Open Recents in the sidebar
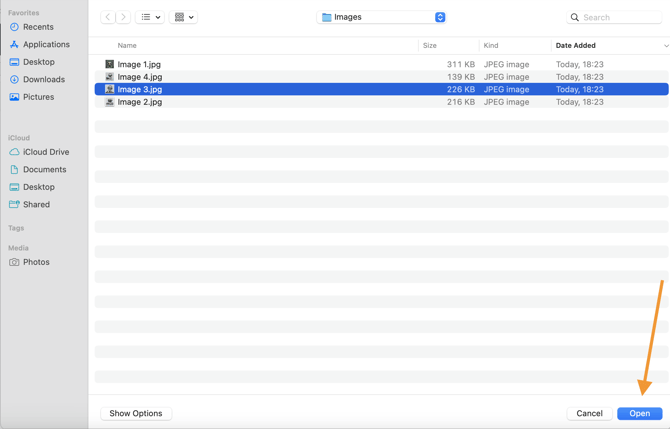 click(38, 27)
